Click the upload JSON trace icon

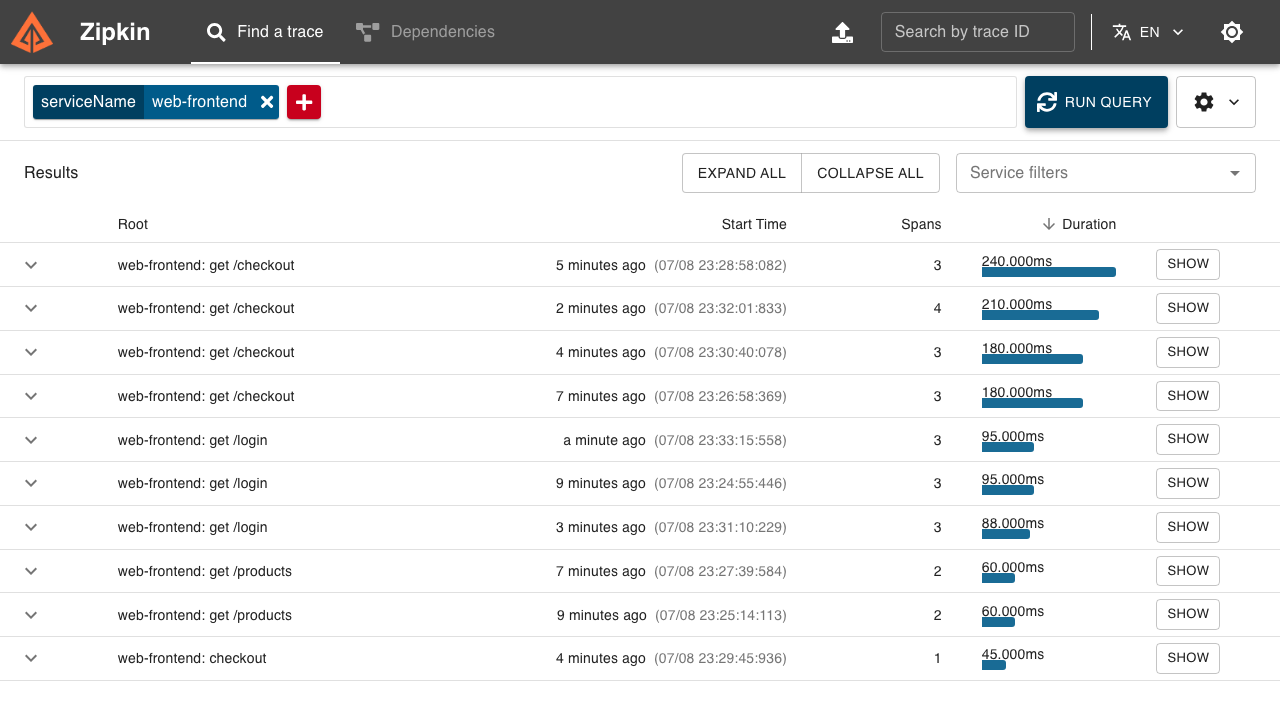(x=843, y=32)
